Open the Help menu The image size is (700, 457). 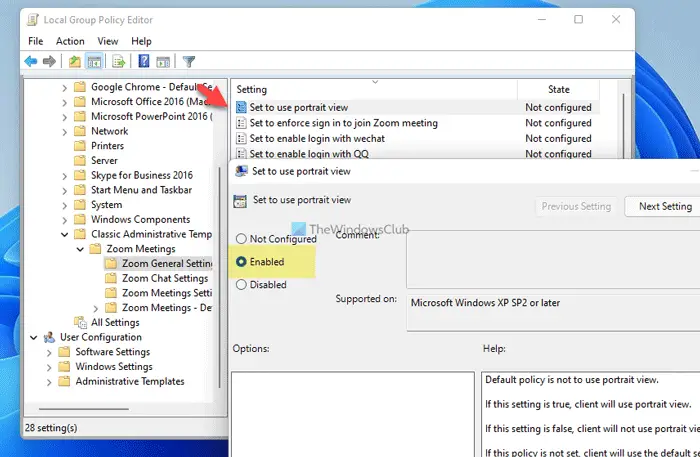coord(141,41)
